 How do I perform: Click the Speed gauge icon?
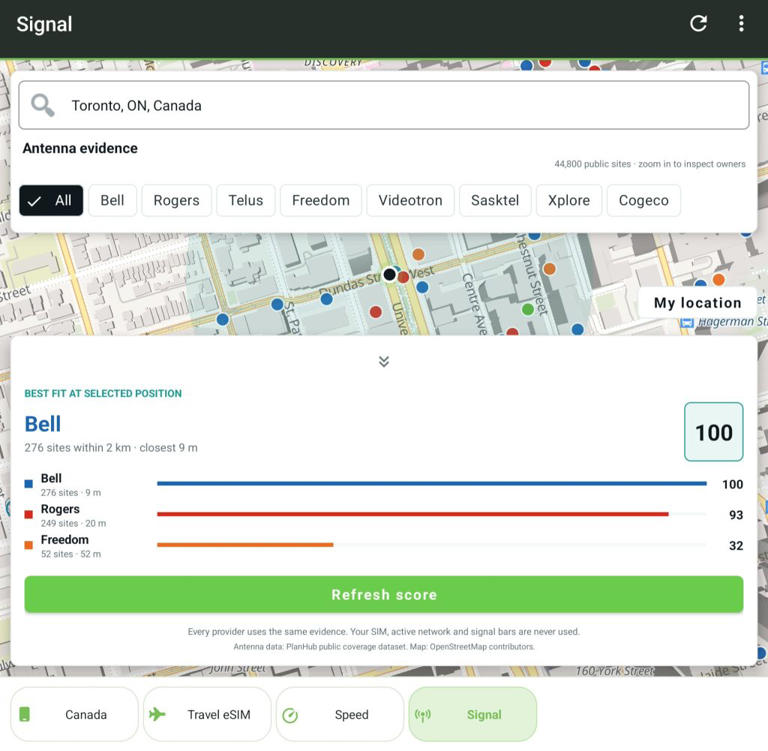coord(290,715)
